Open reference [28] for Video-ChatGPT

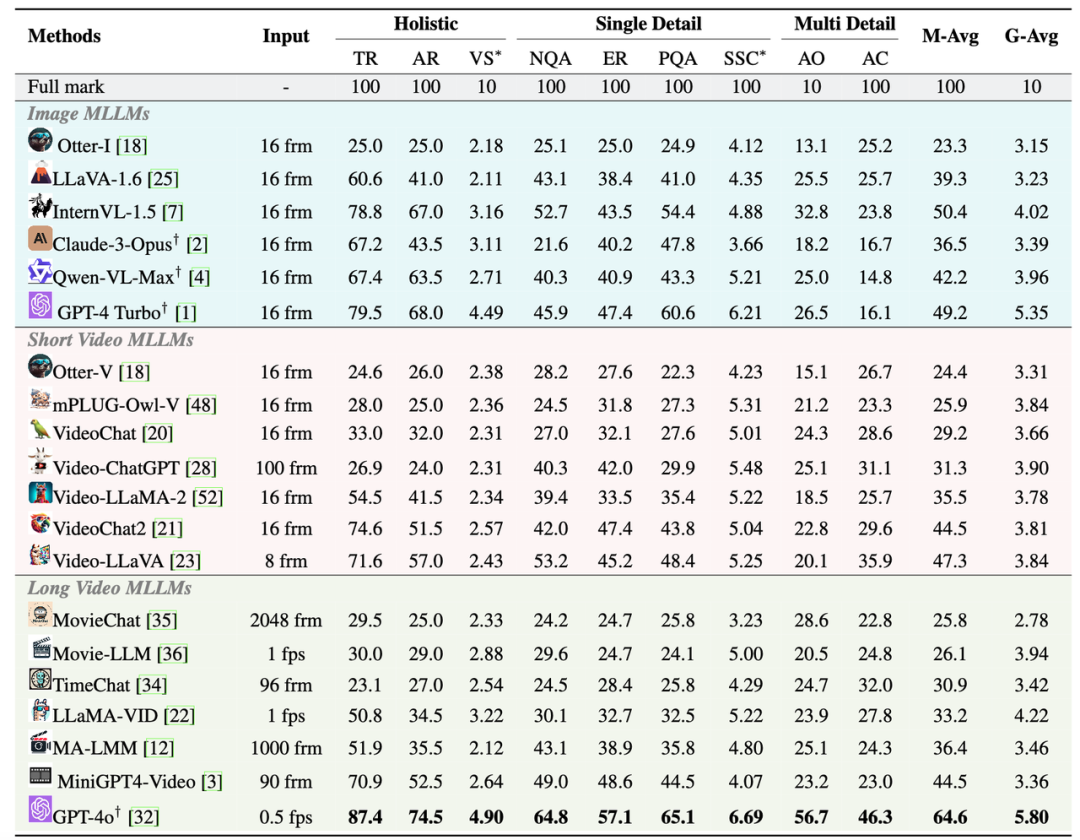(x=200, y=468)
